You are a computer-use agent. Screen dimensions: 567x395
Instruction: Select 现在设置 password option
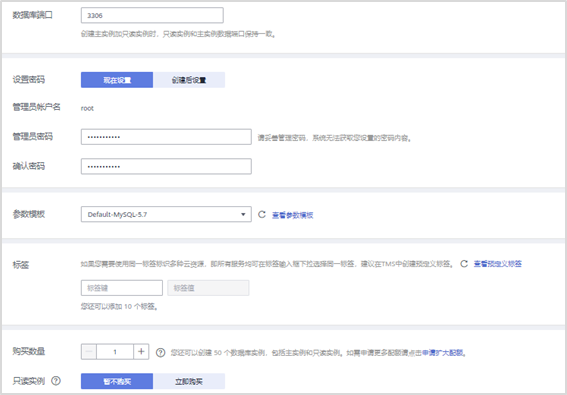[x=117, y=80]
